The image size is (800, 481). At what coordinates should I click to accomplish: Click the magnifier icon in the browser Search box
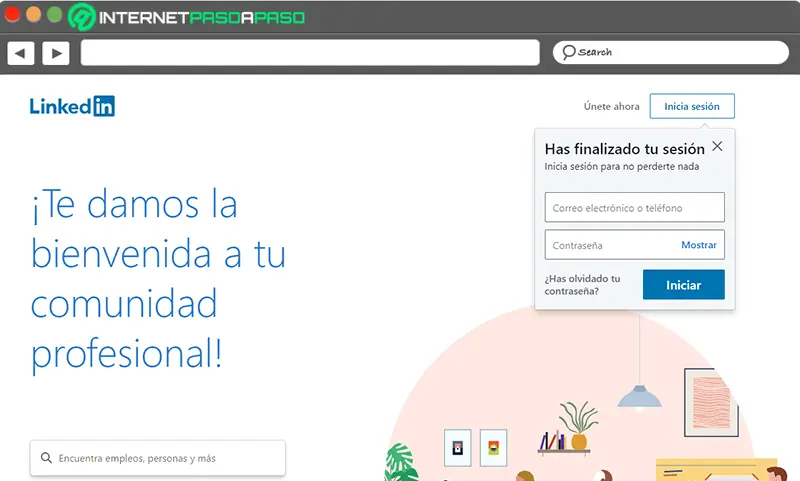coord(568,52)
